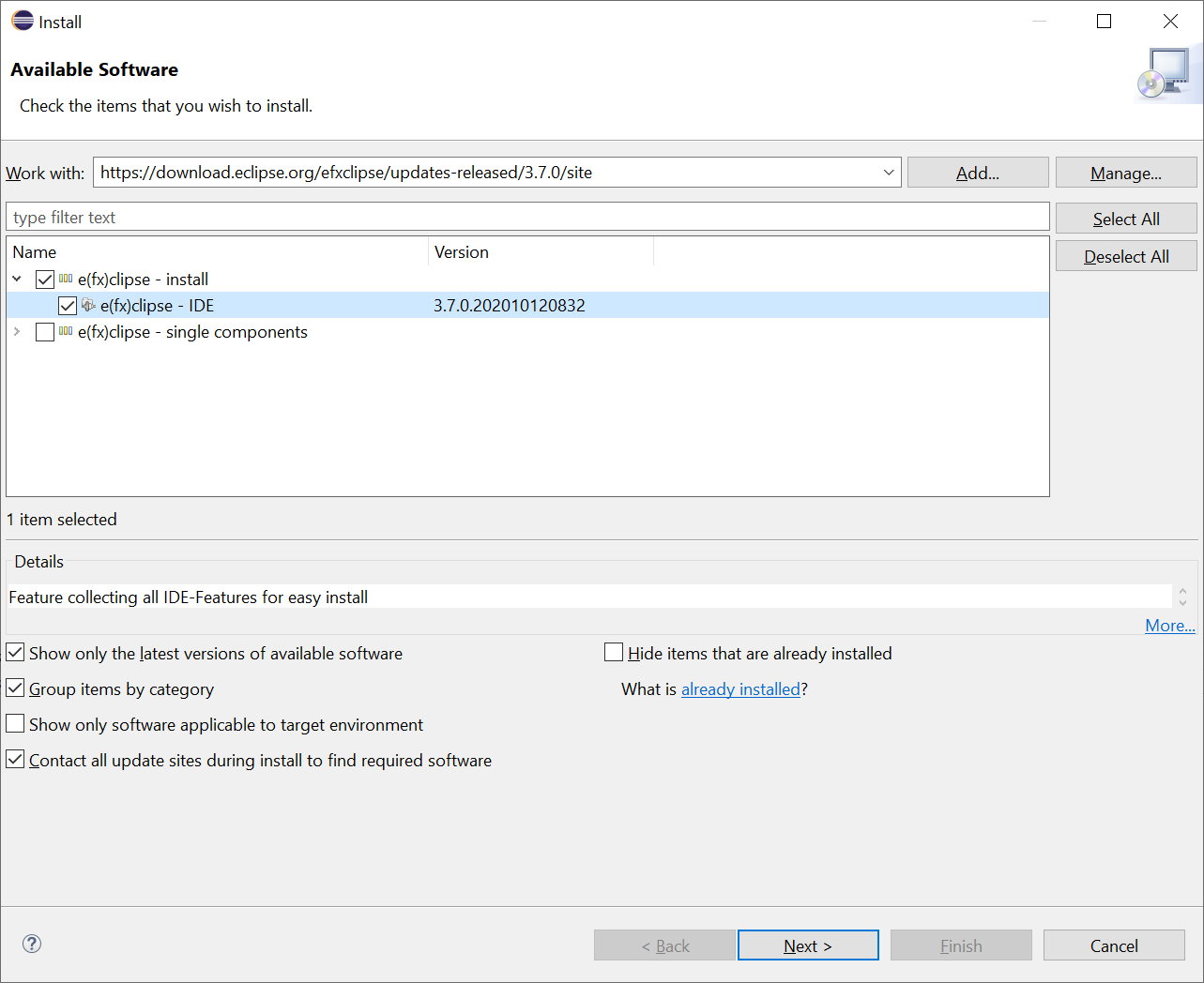Toggle Contact all update sites option
Image resolution: width=1204 pixels, height=983 pixels.
15,759
